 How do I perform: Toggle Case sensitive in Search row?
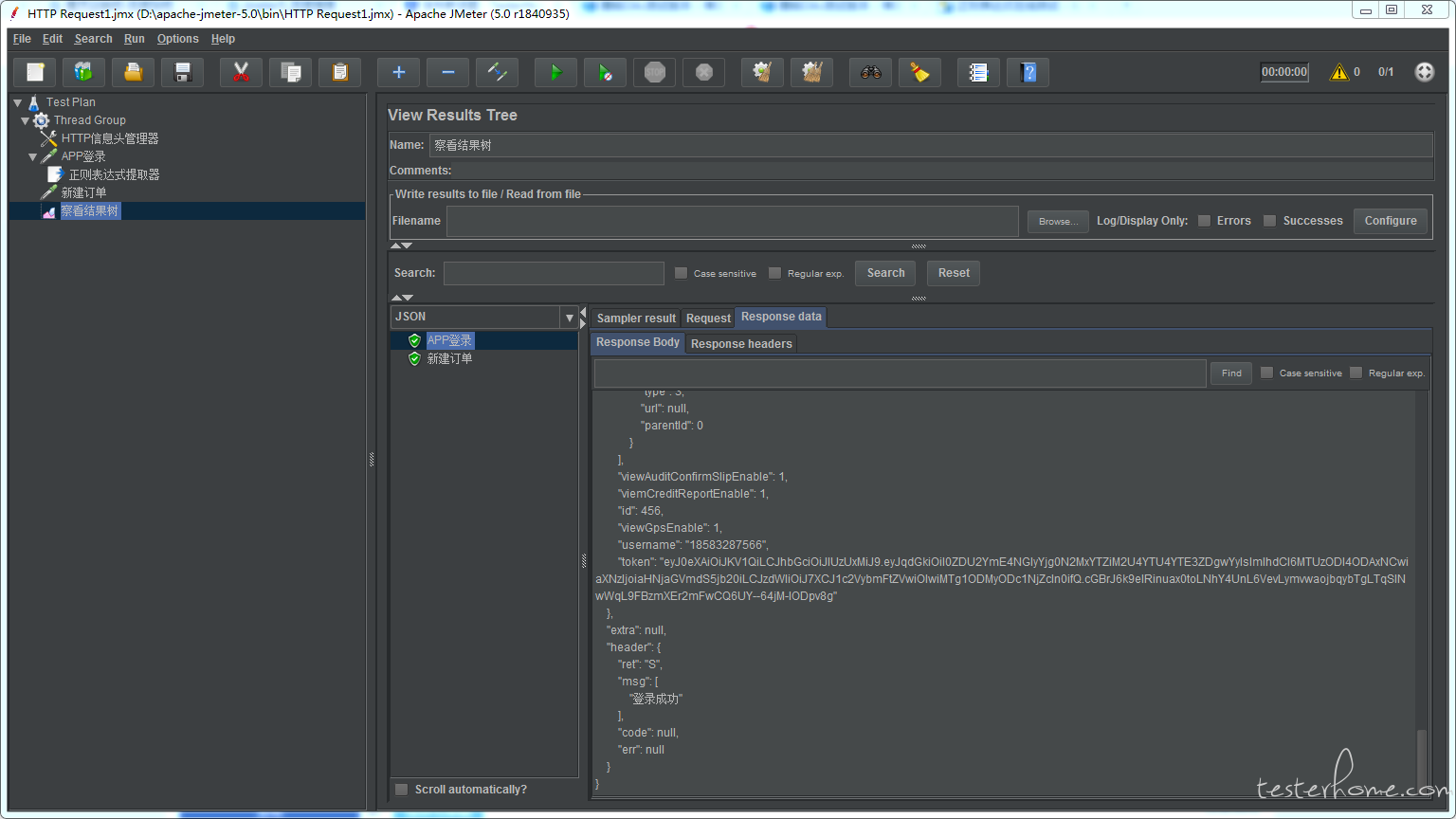click(x=681, y=273)
